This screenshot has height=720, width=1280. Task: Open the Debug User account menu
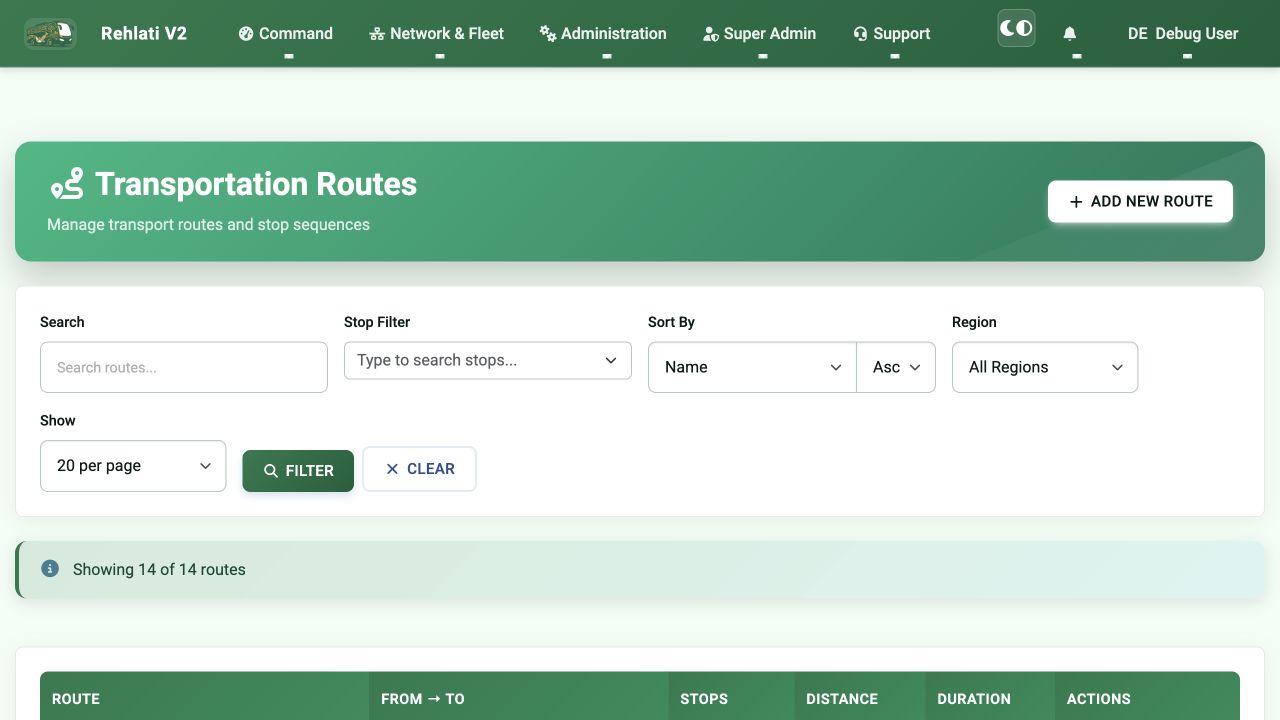pos(1183,33)
